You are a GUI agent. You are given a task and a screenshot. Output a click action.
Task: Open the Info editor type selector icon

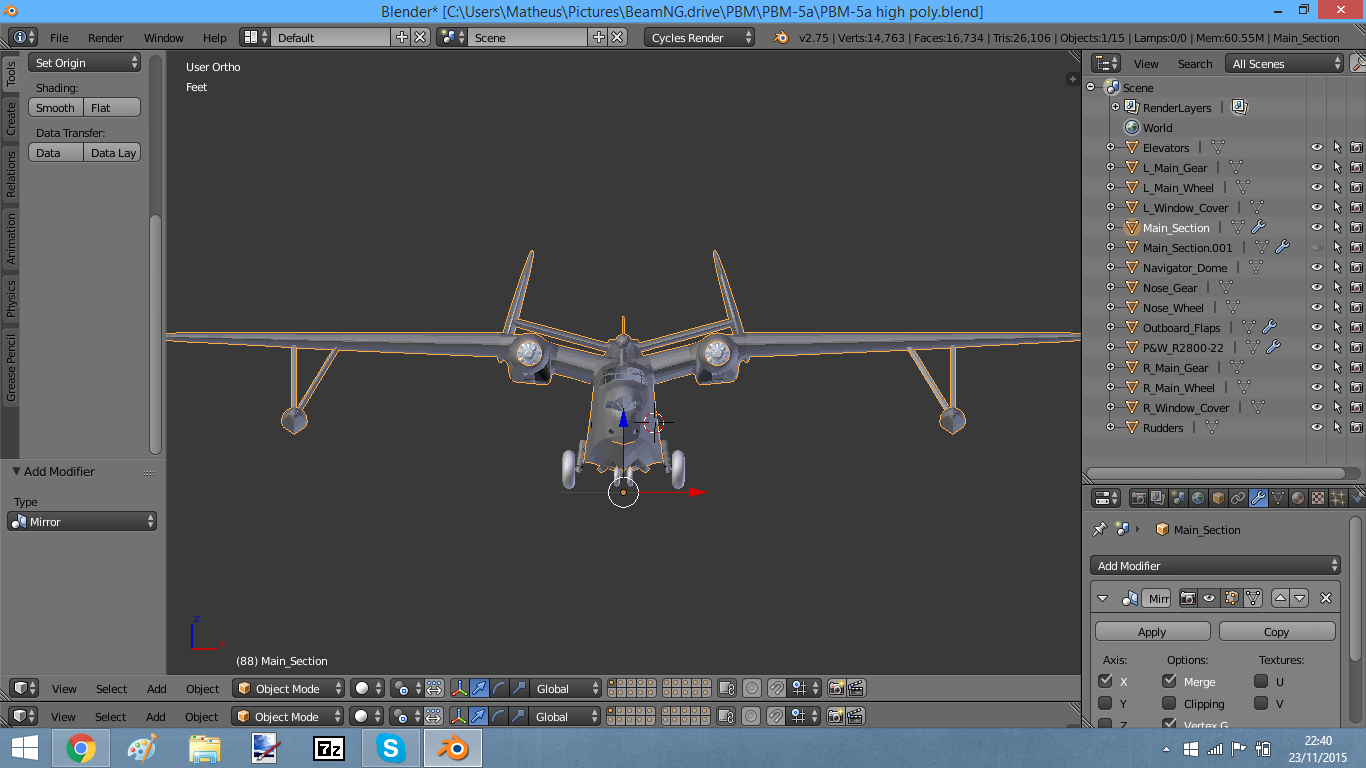(x=23, y=37)
